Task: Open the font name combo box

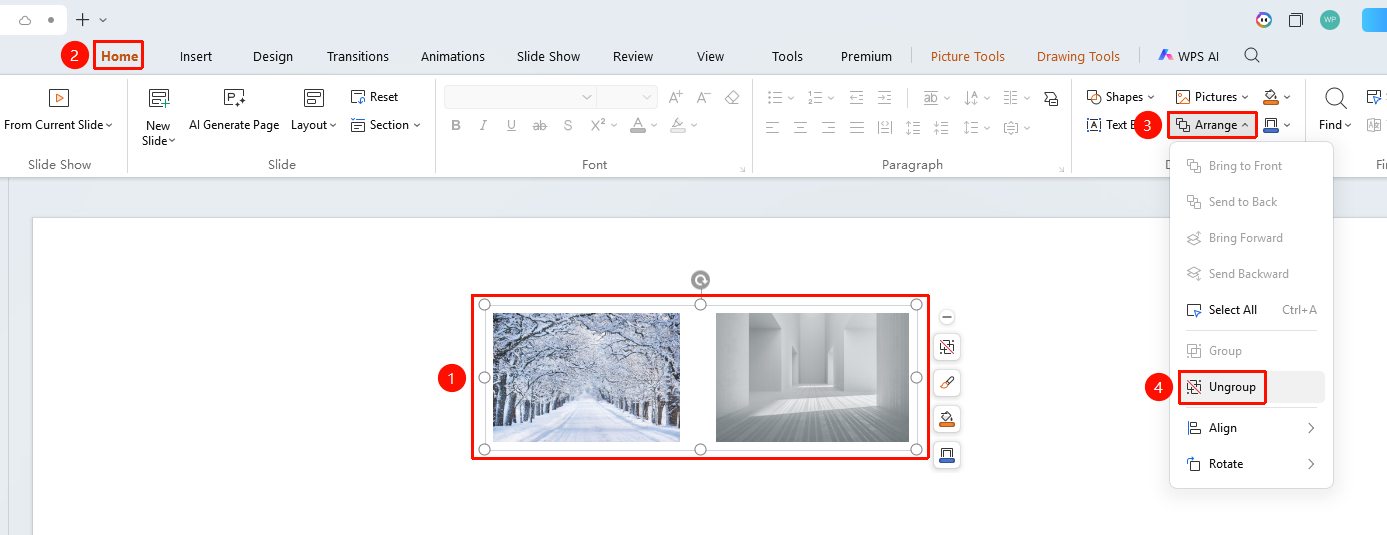Action: 520,97
